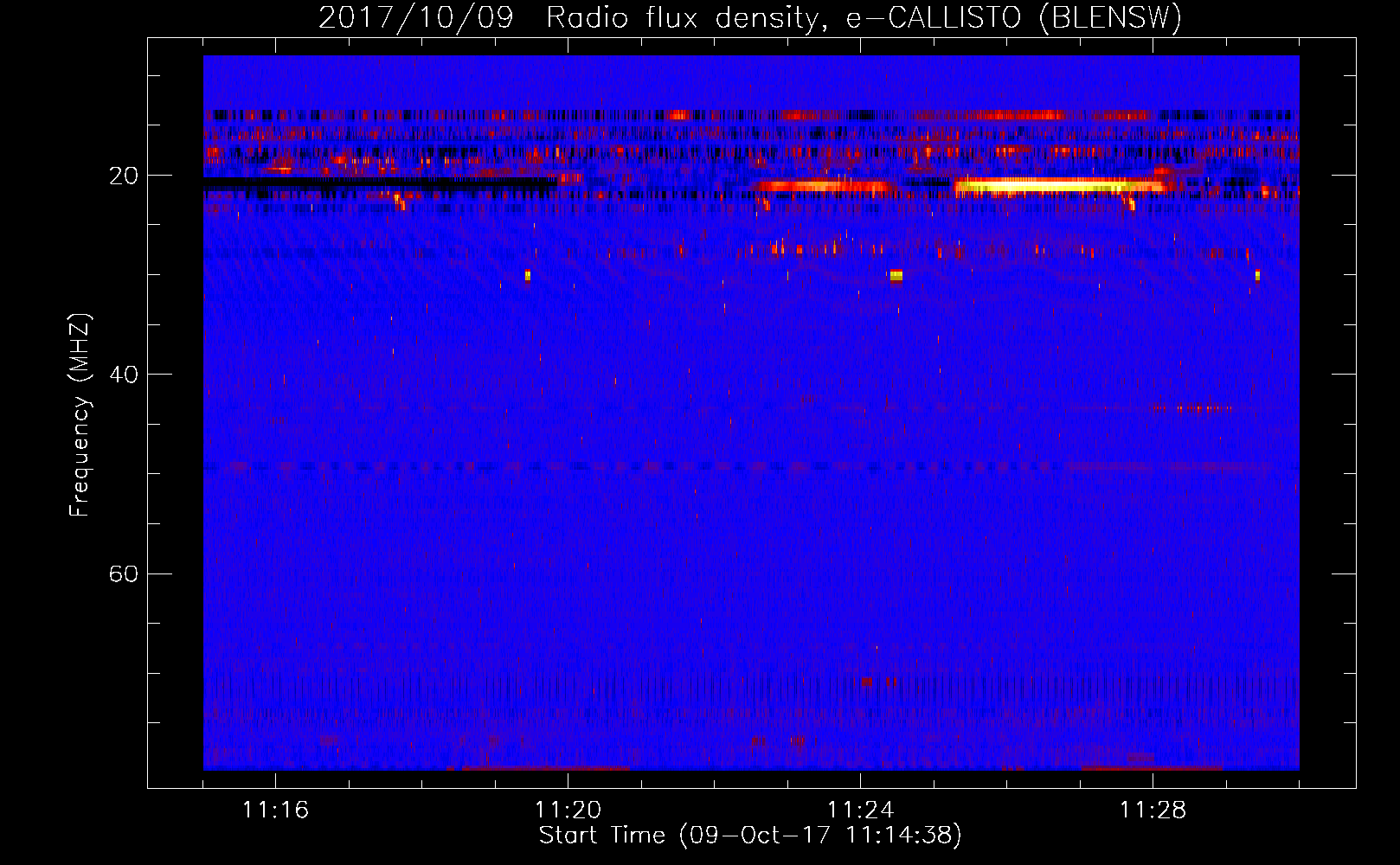Click the '60' frequency tick label
The image size is (1400, 865).
click(123, 573)
